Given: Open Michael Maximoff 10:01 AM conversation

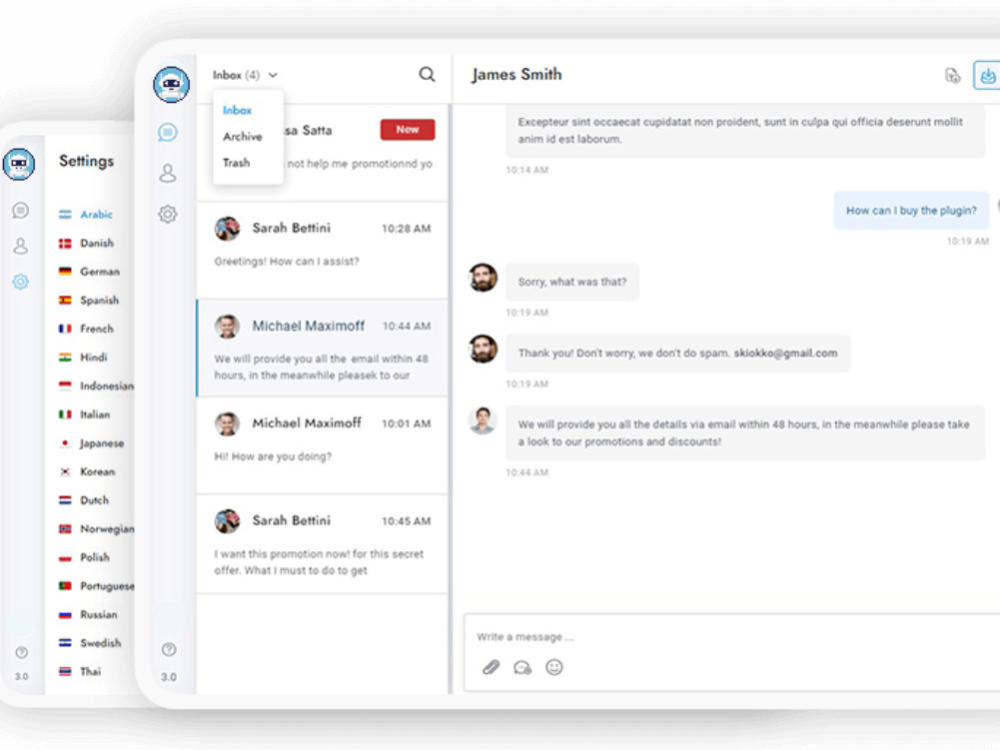Looking at the screenshot, I should click(323, 445).
